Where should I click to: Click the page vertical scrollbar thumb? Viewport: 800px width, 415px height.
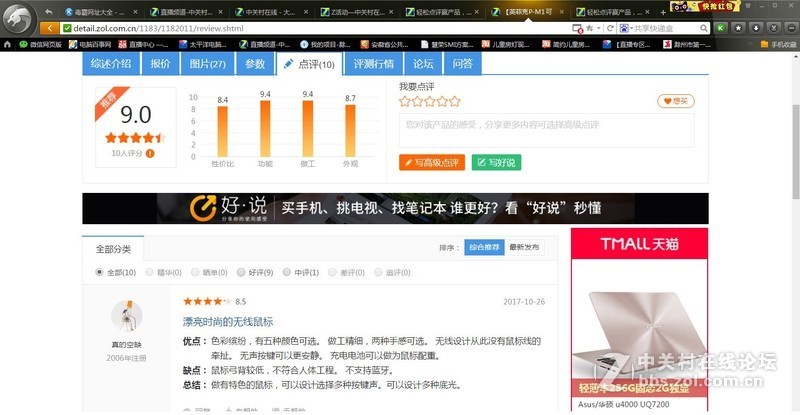click(x=795, y=151)
